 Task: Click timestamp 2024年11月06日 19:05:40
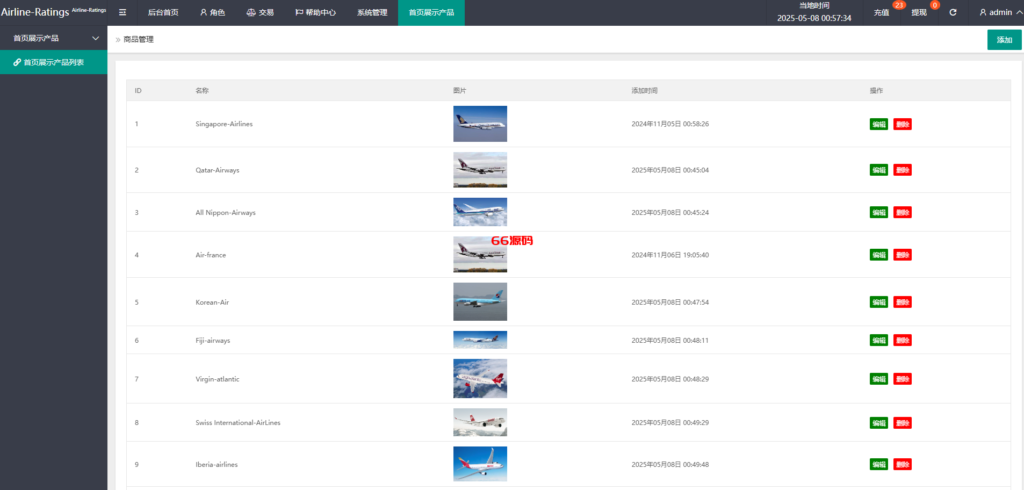[x=670, y=255]
